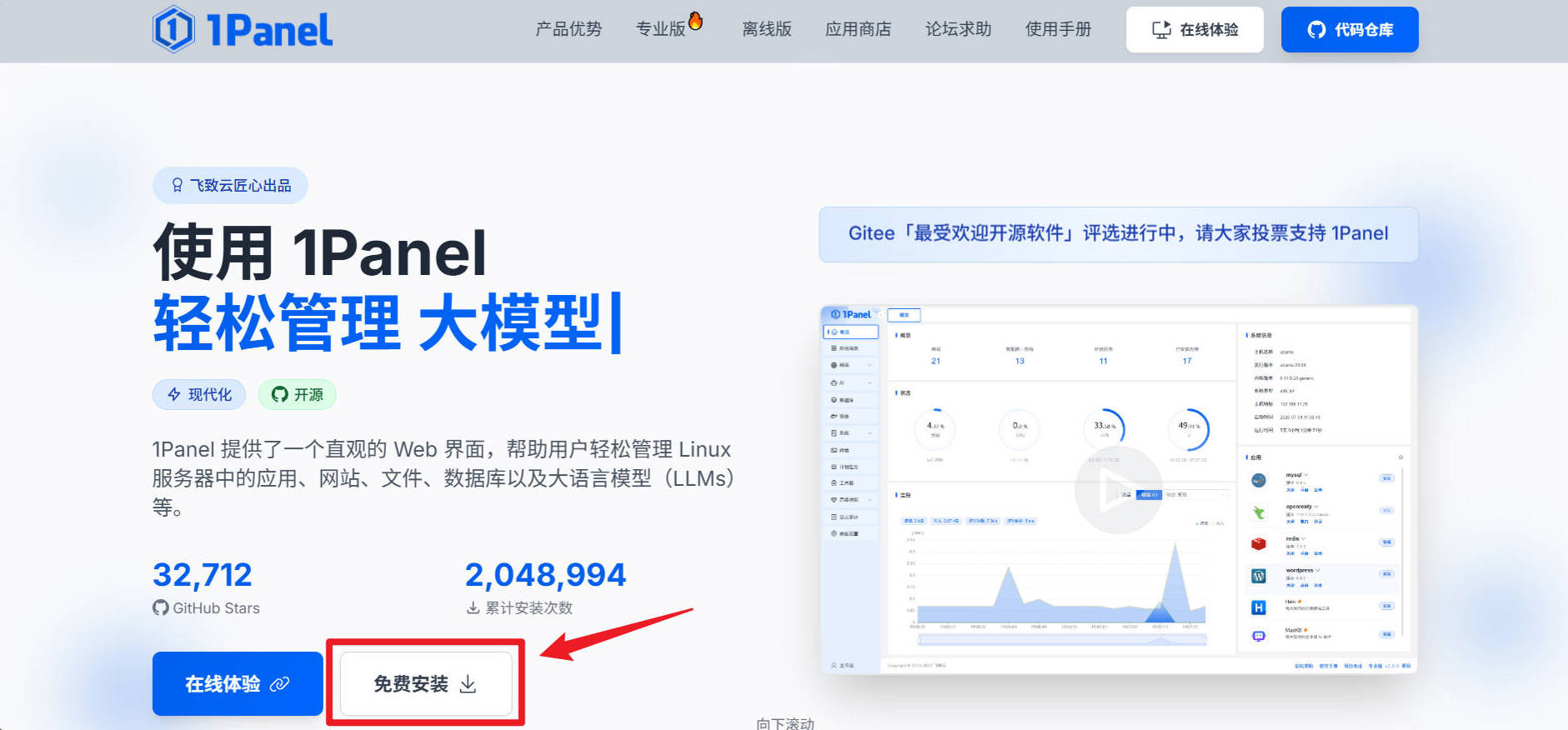Select 离线版 in the top navigation
Image resolution: width=1568 pixels, height=730 pixels.
(767, 29)
